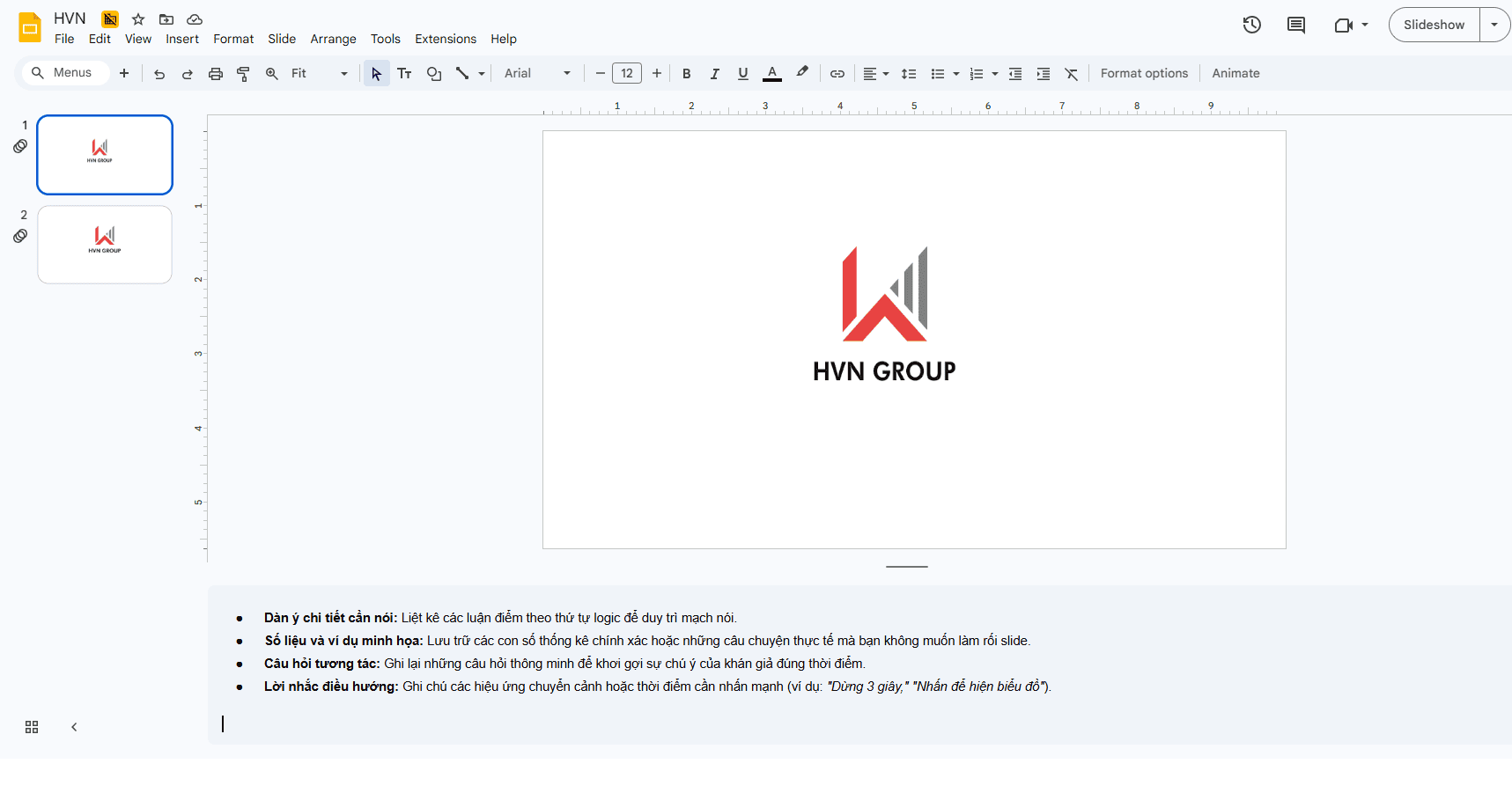Open the Insert menu

182,39
